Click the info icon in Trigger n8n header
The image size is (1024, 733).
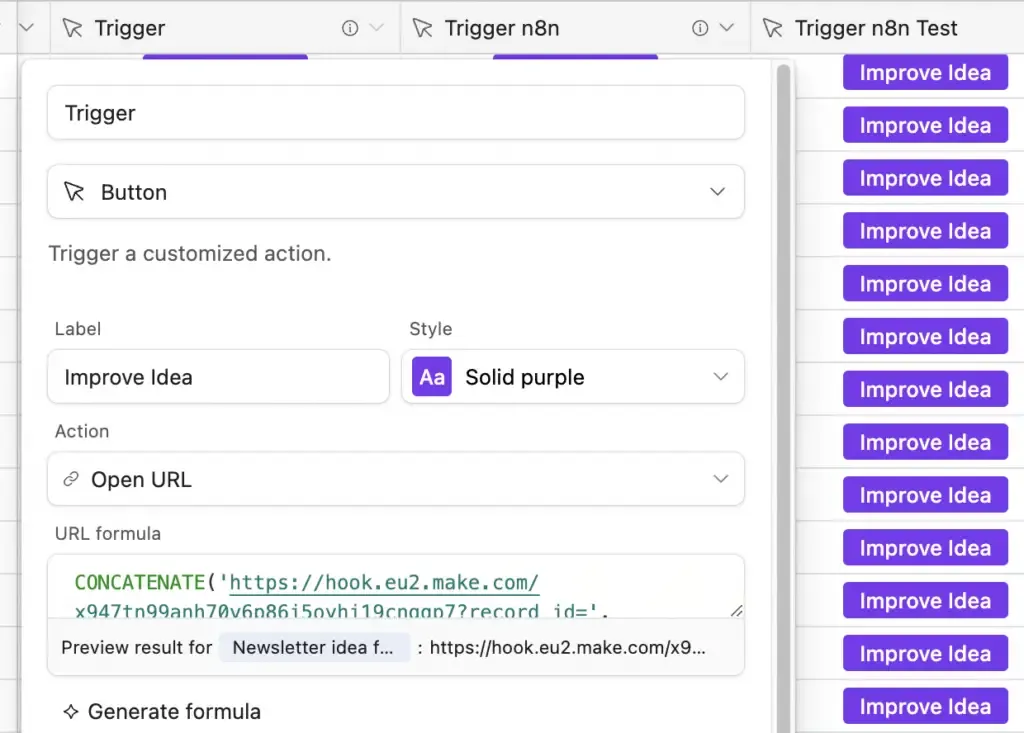(700, 29)
